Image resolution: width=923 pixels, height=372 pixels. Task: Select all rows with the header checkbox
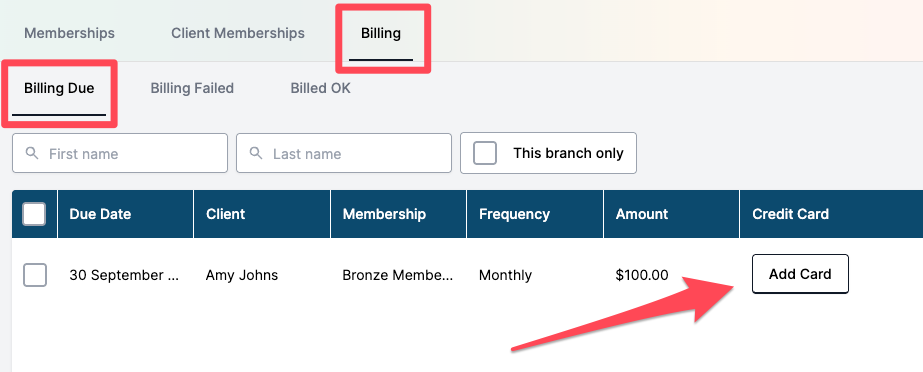(x=34, y=214)
